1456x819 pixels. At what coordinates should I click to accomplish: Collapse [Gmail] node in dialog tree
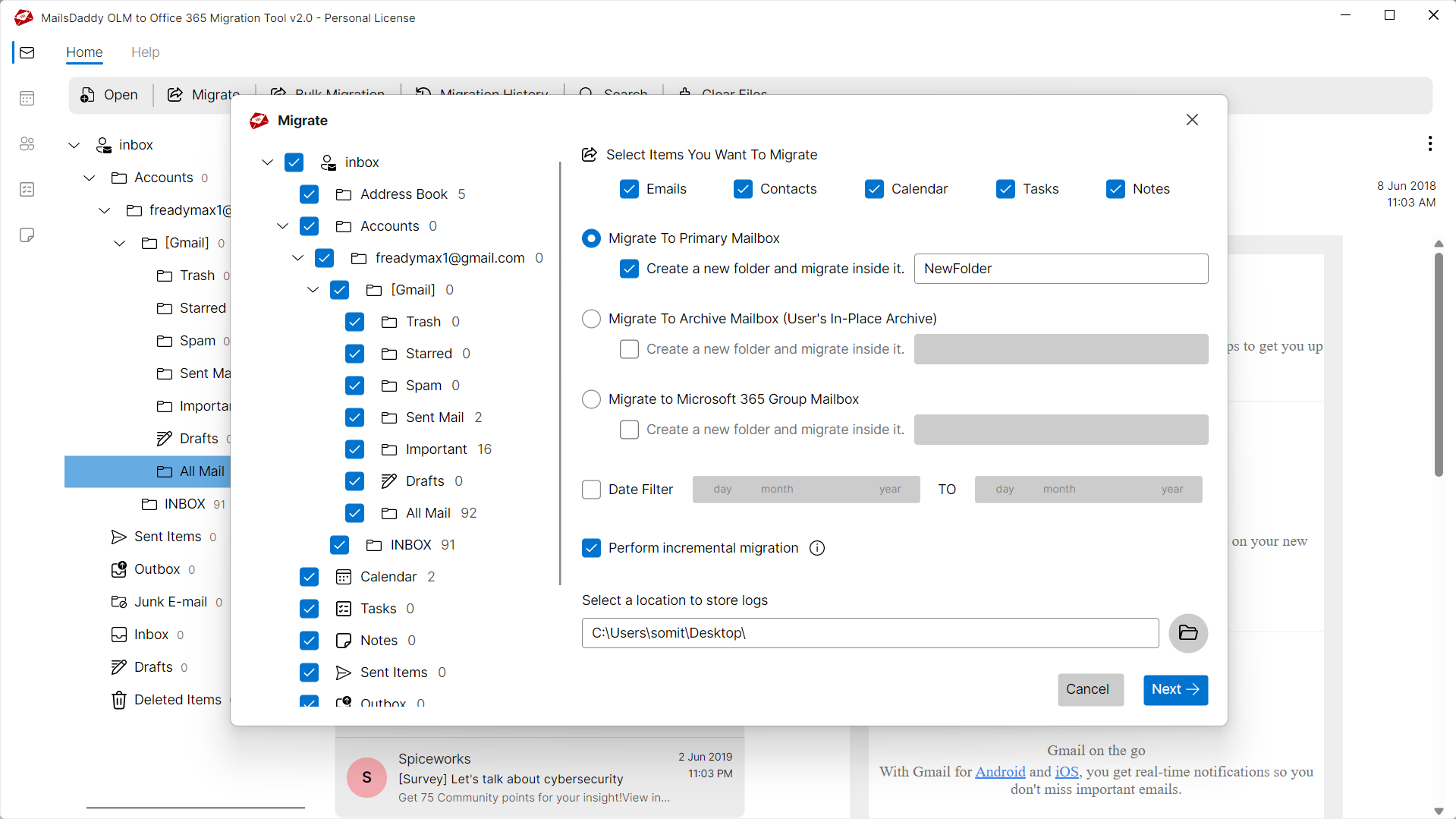(x=313, y=290)
